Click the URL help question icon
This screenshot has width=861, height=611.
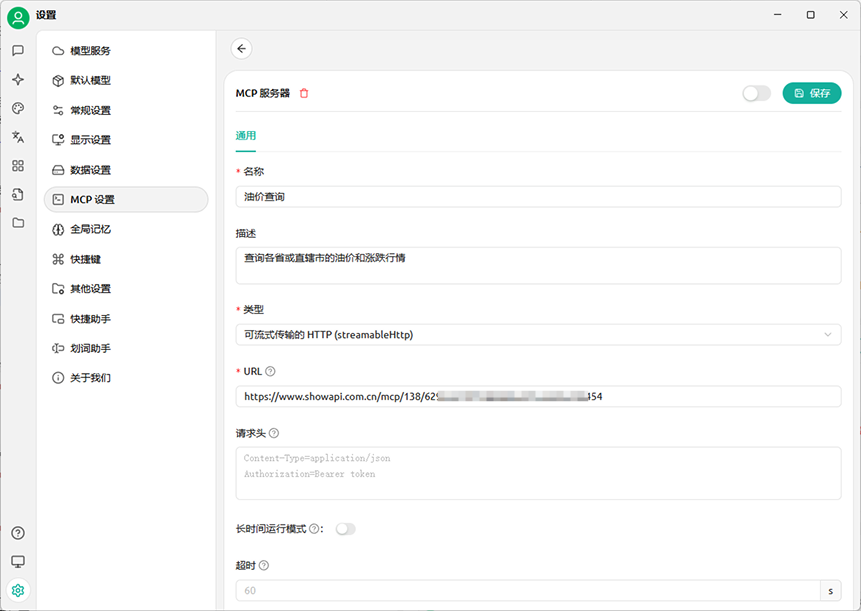(271, 371)
